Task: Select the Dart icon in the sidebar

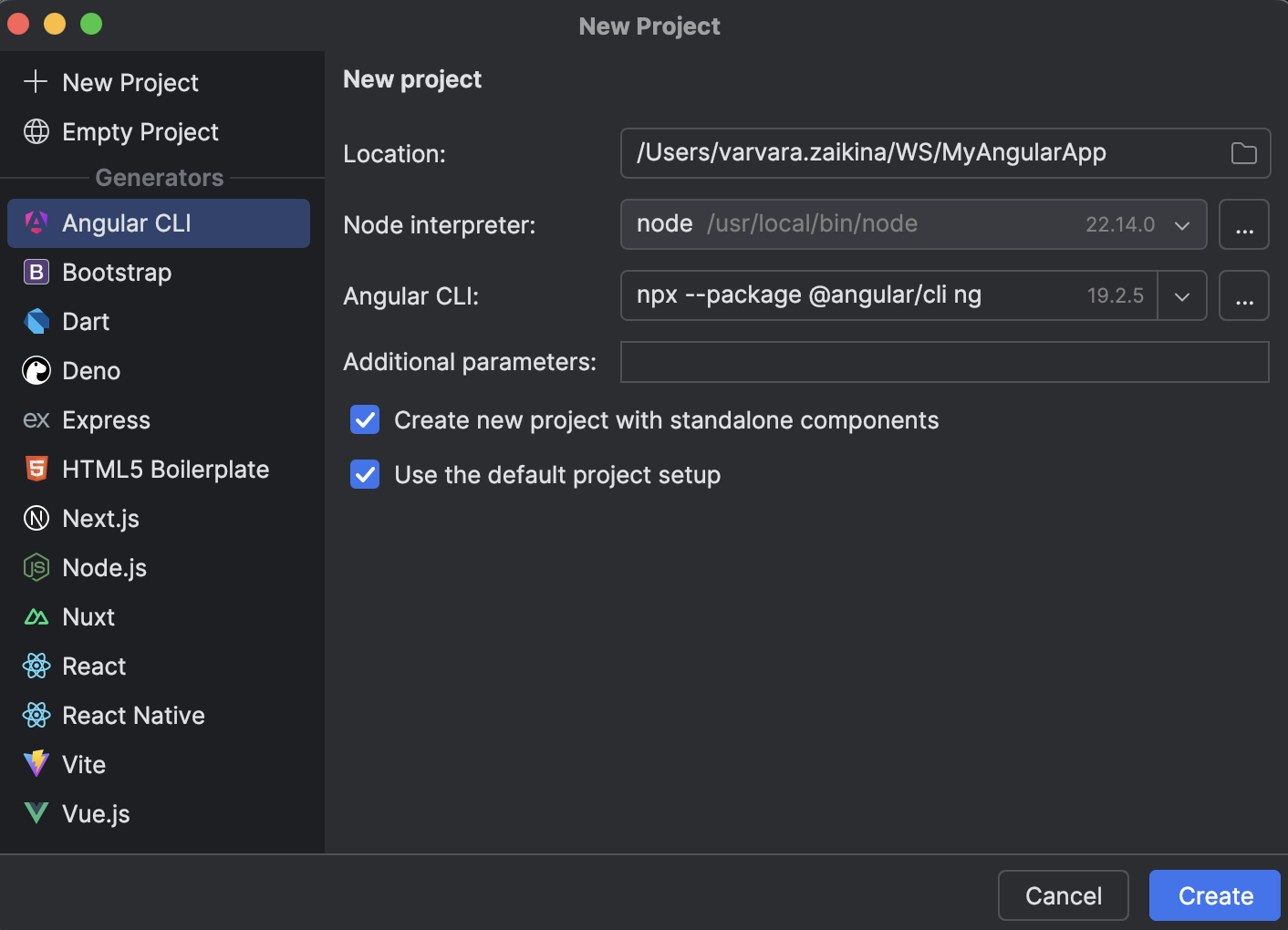Action: click(x=36, y=321)
